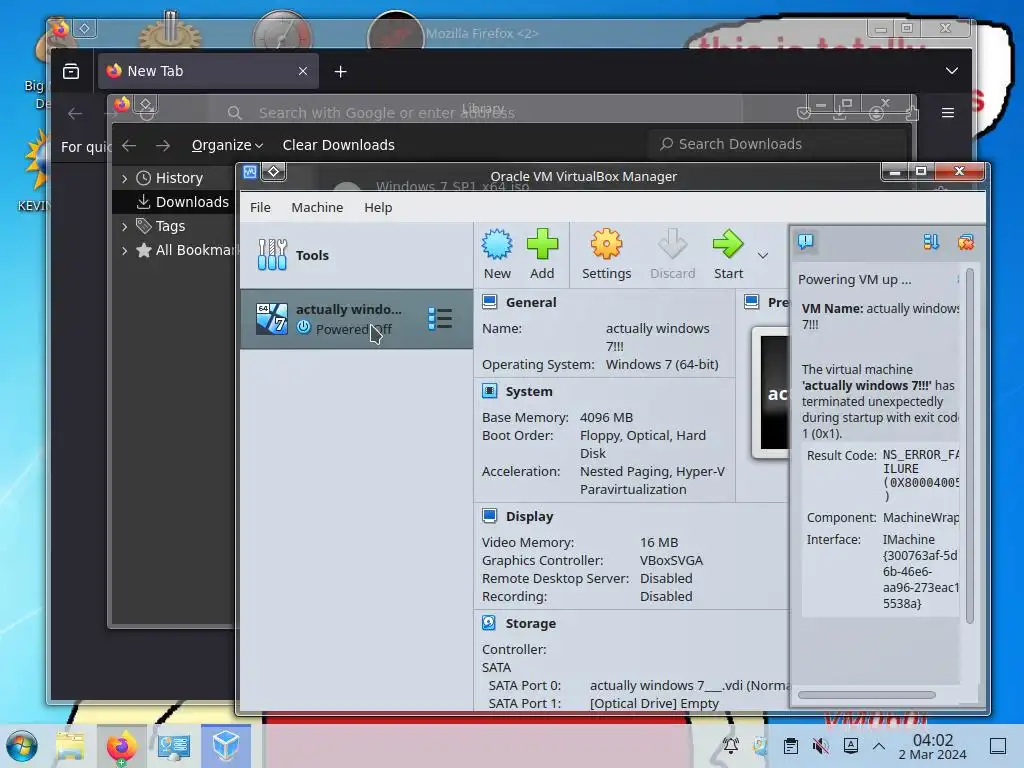Click Firefox View icon in tab bar
This screenshot has width=1024, height=768.
point(71,71)
